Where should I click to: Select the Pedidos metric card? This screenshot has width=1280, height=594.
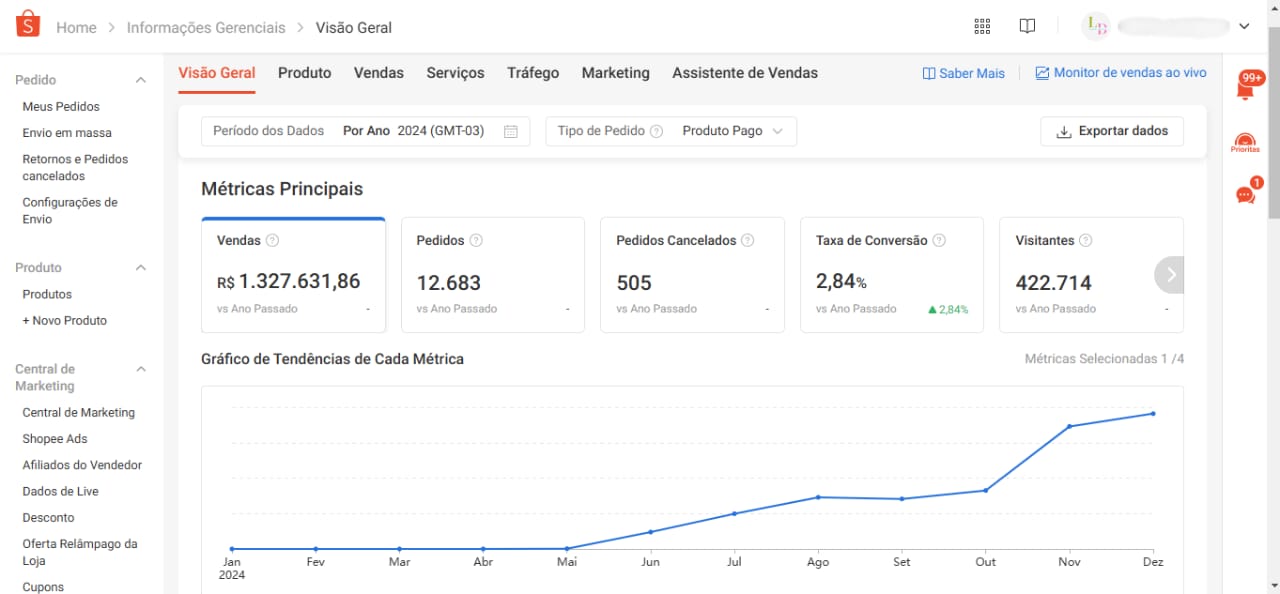pos(492,274)
